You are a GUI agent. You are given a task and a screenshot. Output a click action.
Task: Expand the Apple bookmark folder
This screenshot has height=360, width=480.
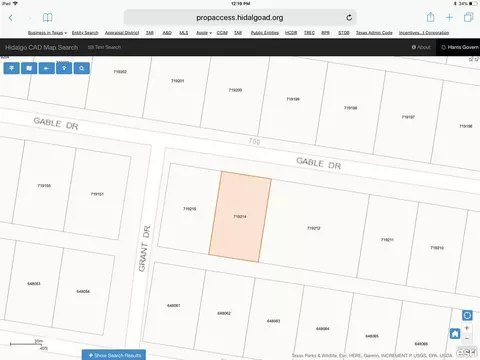click(x=204, y=33)
